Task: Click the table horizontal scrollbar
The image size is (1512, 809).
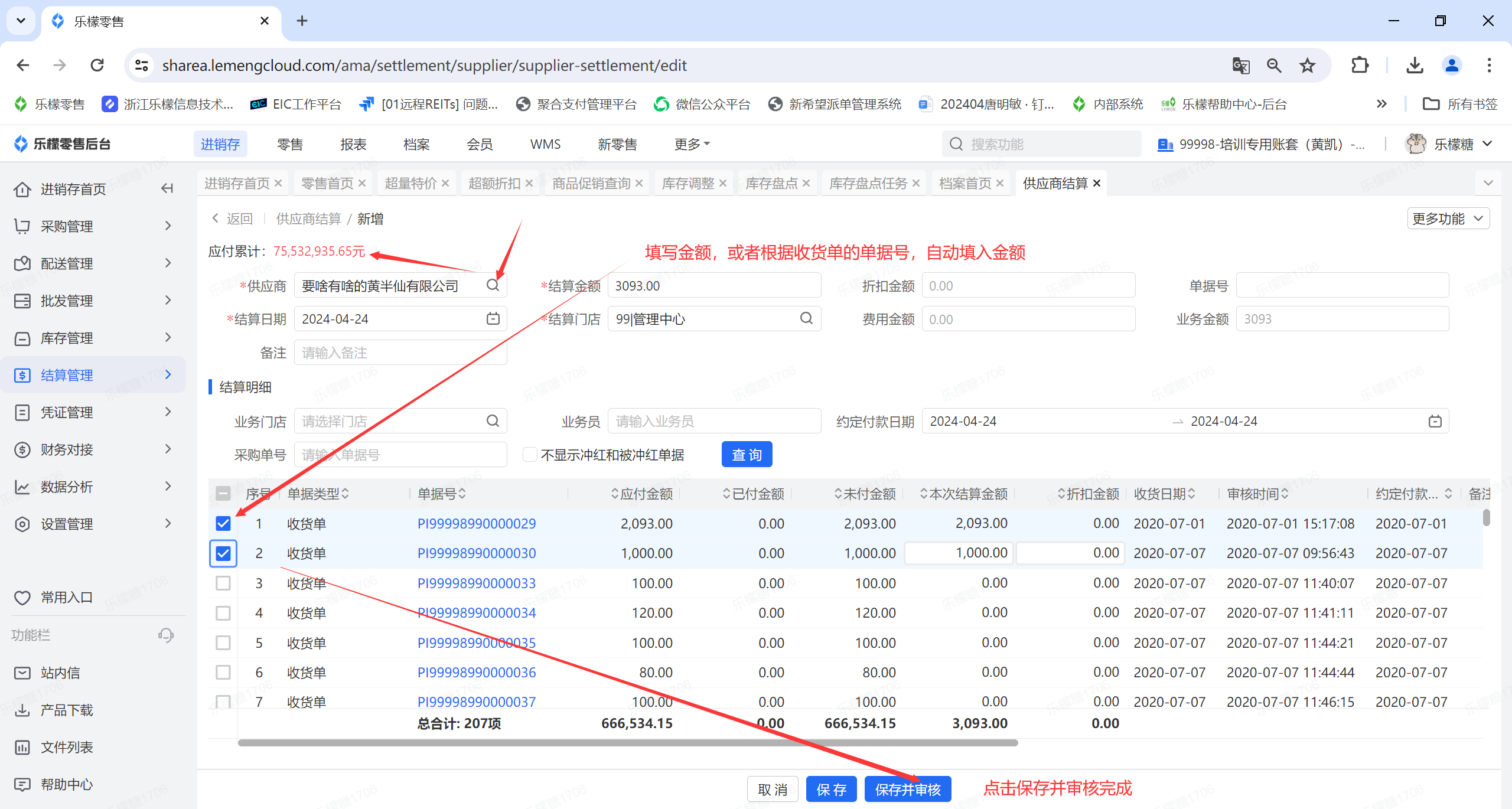Action: click(628, 742)
